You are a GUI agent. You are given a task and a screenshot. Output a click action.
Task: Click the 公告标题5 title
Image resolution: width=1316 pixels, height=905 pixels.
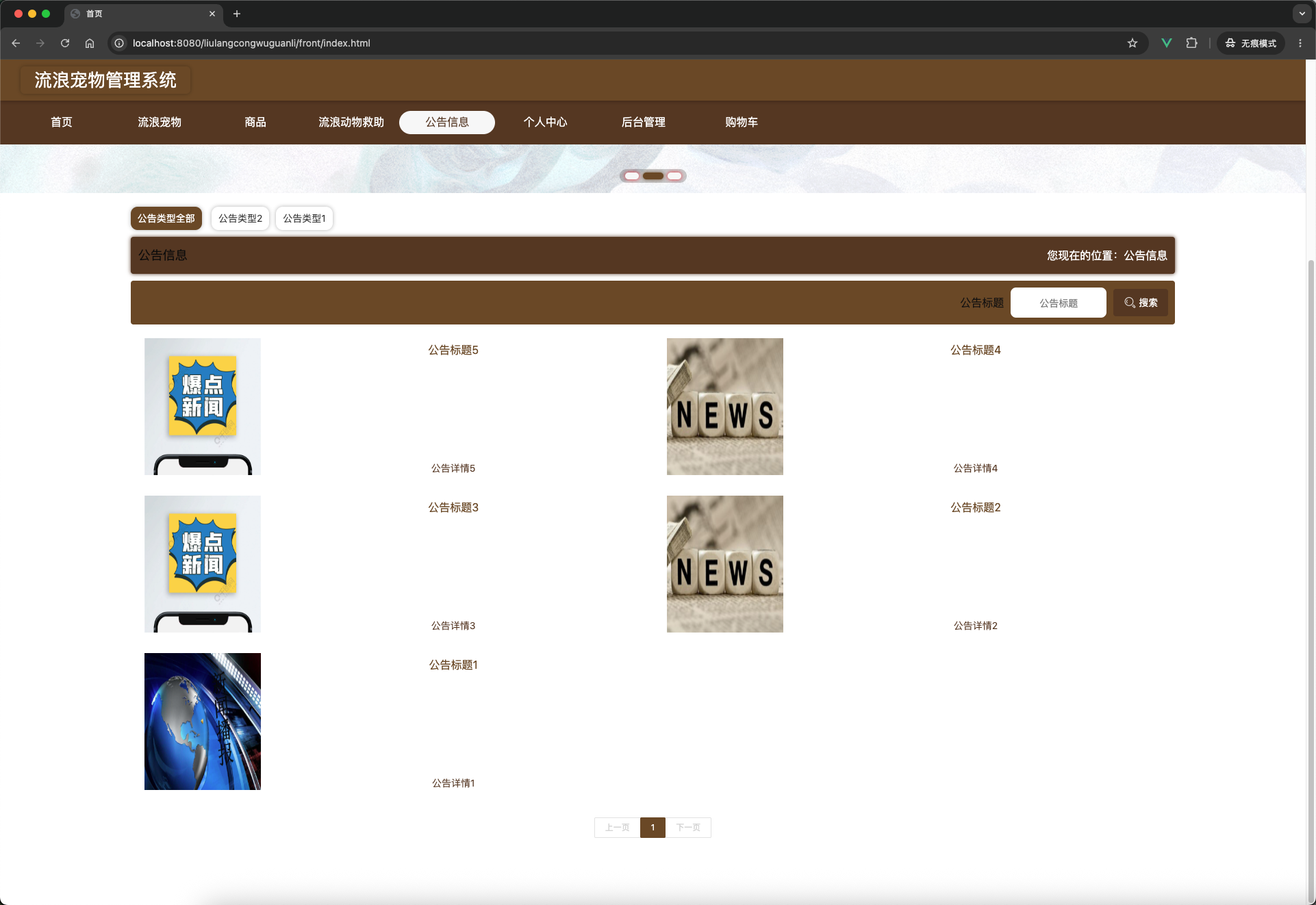(453, 350)
